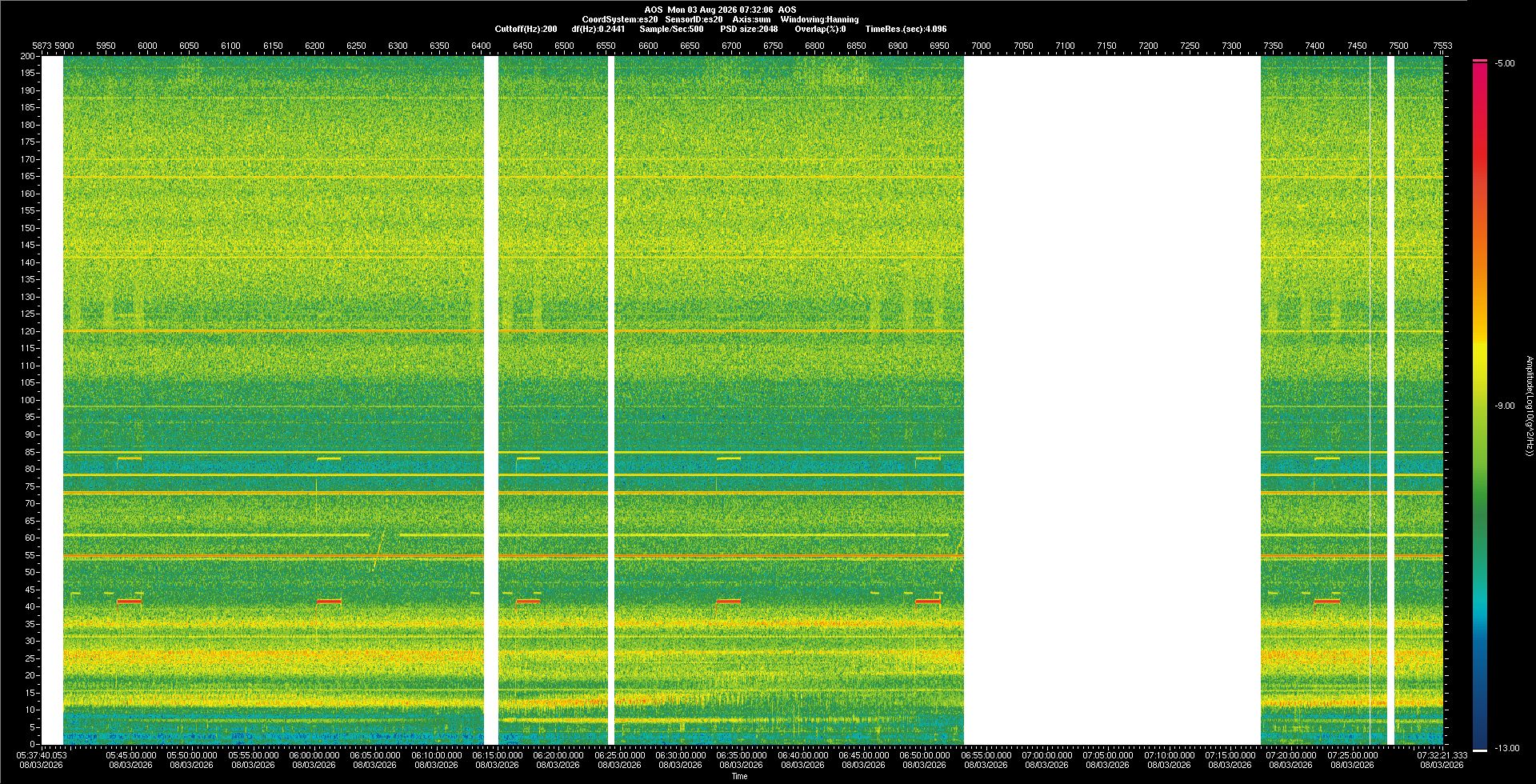The height and width of the screenshot is (784, 1536).
Task: Select the 'Cutoff(Hz):200' parameter text
Action: point(526,29)
